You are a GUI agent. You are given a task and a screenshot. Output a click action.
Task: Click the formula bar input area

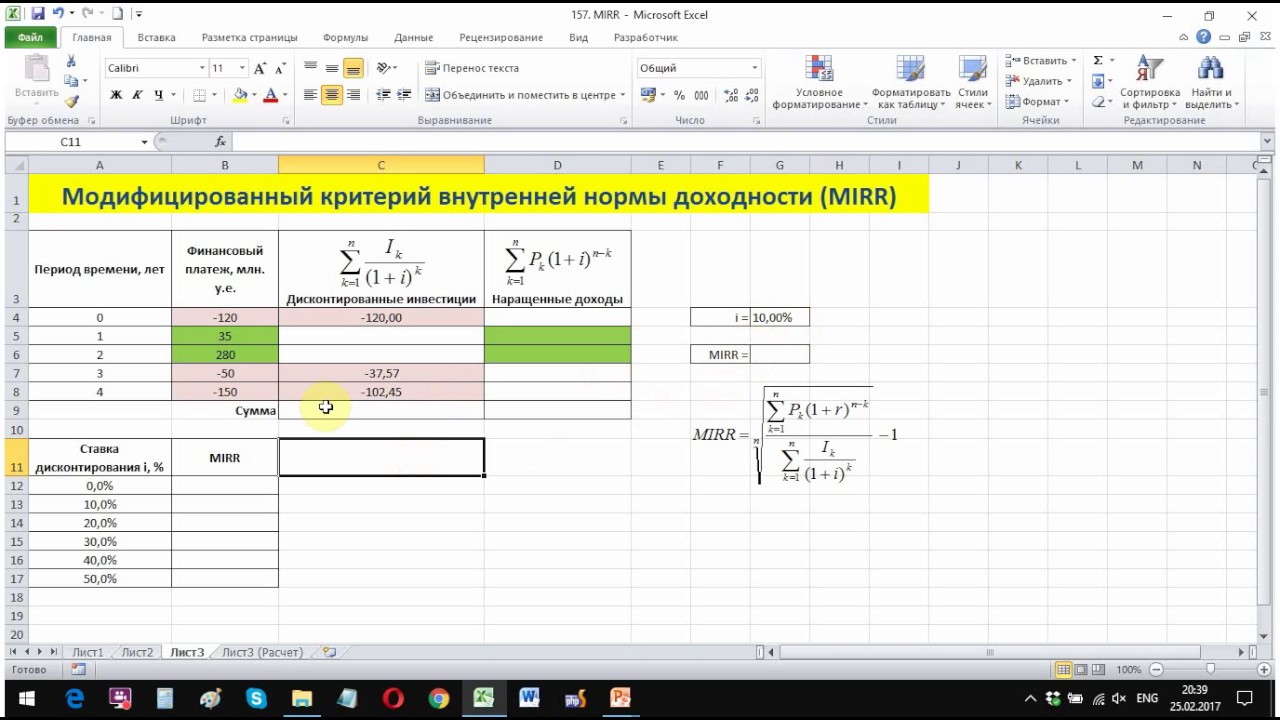[x=745, y=142]
